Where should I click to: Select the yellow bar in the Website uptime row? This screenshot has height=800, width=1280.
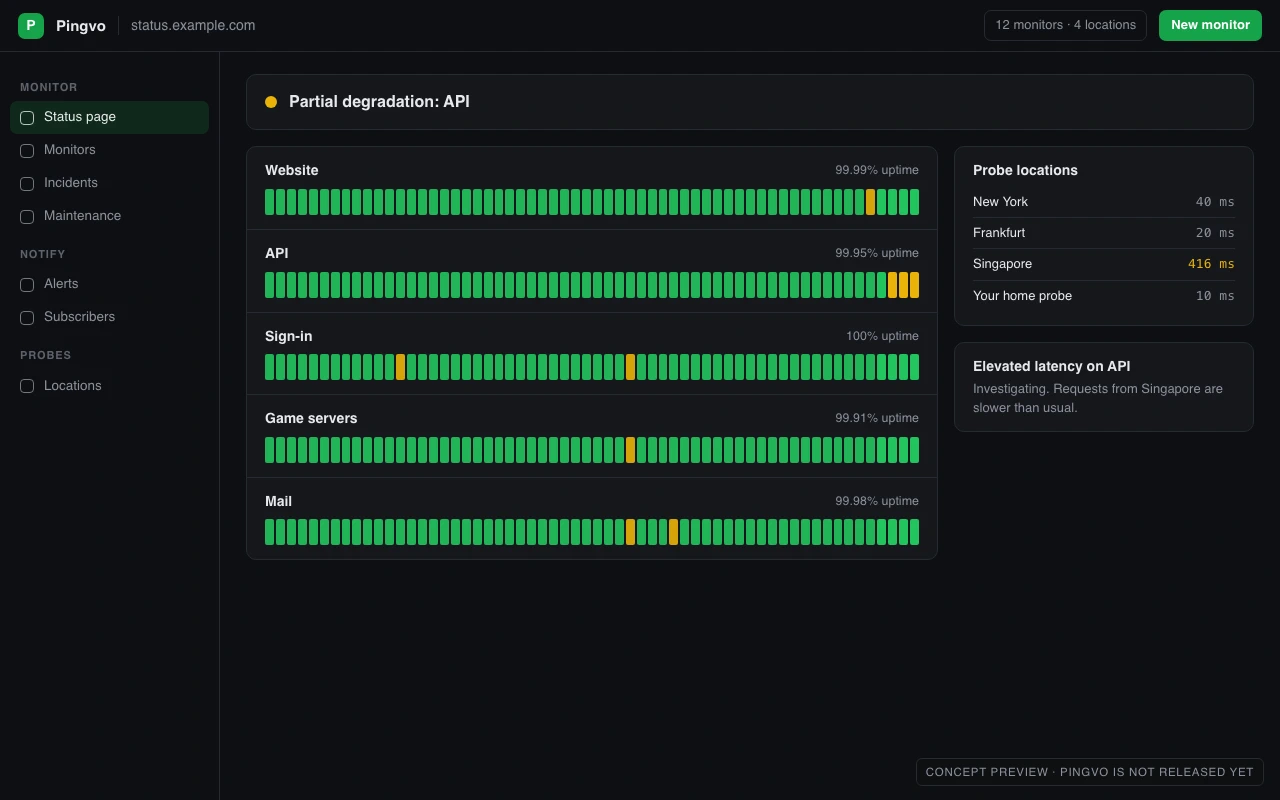coord(870,202)
